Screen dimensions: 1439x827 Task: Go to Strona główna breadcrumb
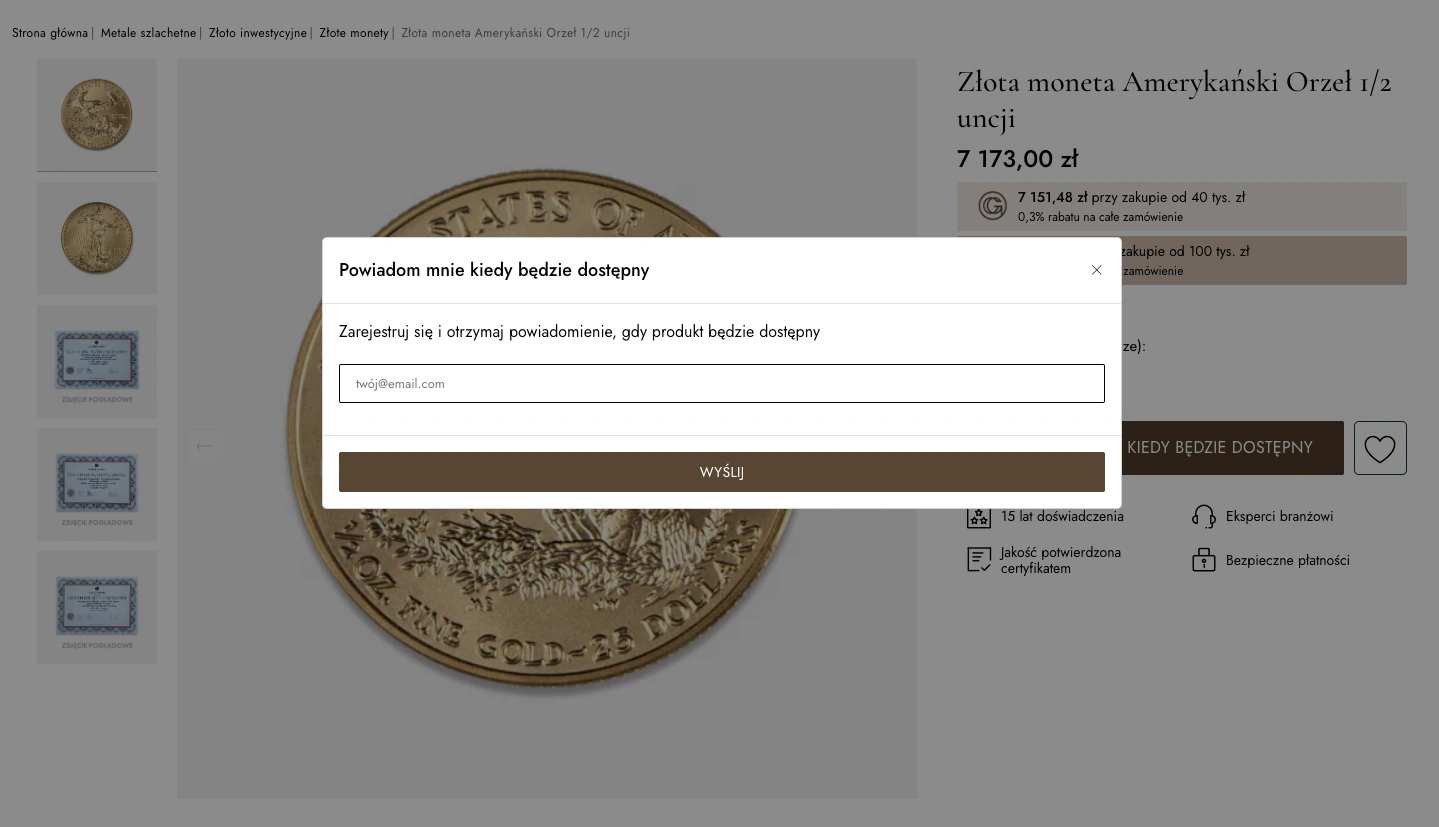pyautogui.click(x=50, y=33)
